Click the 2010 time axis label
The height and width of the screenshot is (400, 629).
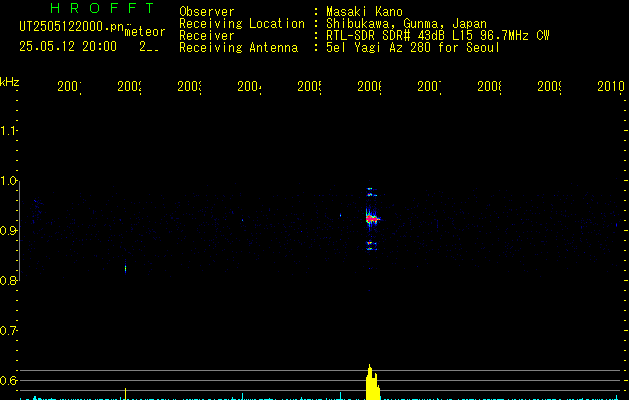pos(611,86)
